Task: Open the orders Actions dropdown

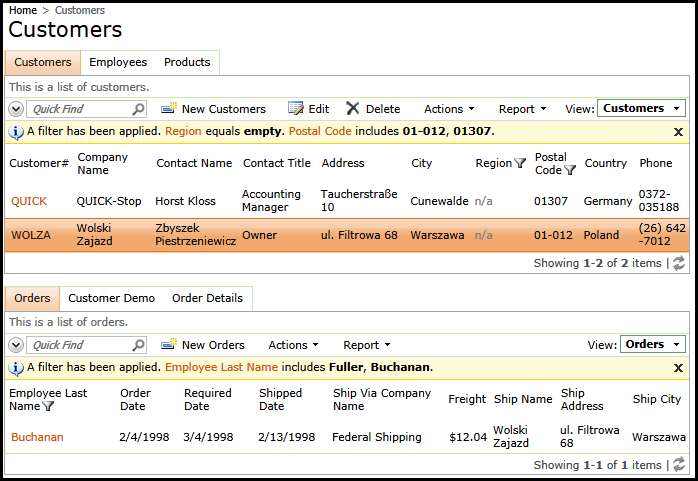Action: (293, 345)
